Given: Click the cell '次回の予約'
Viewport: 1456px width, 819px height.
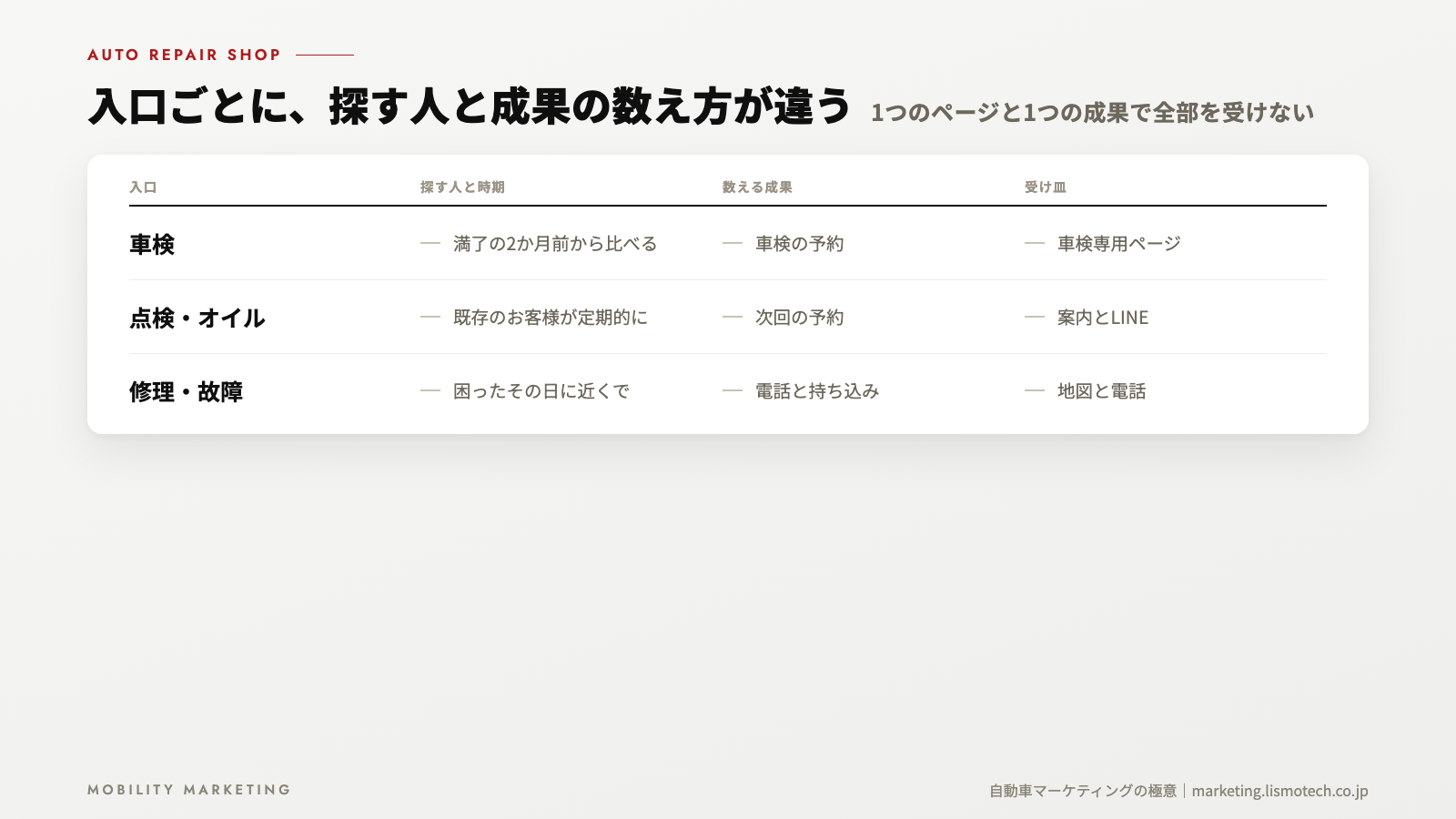Looking at the screenshot, I should [x=800, y=318].
